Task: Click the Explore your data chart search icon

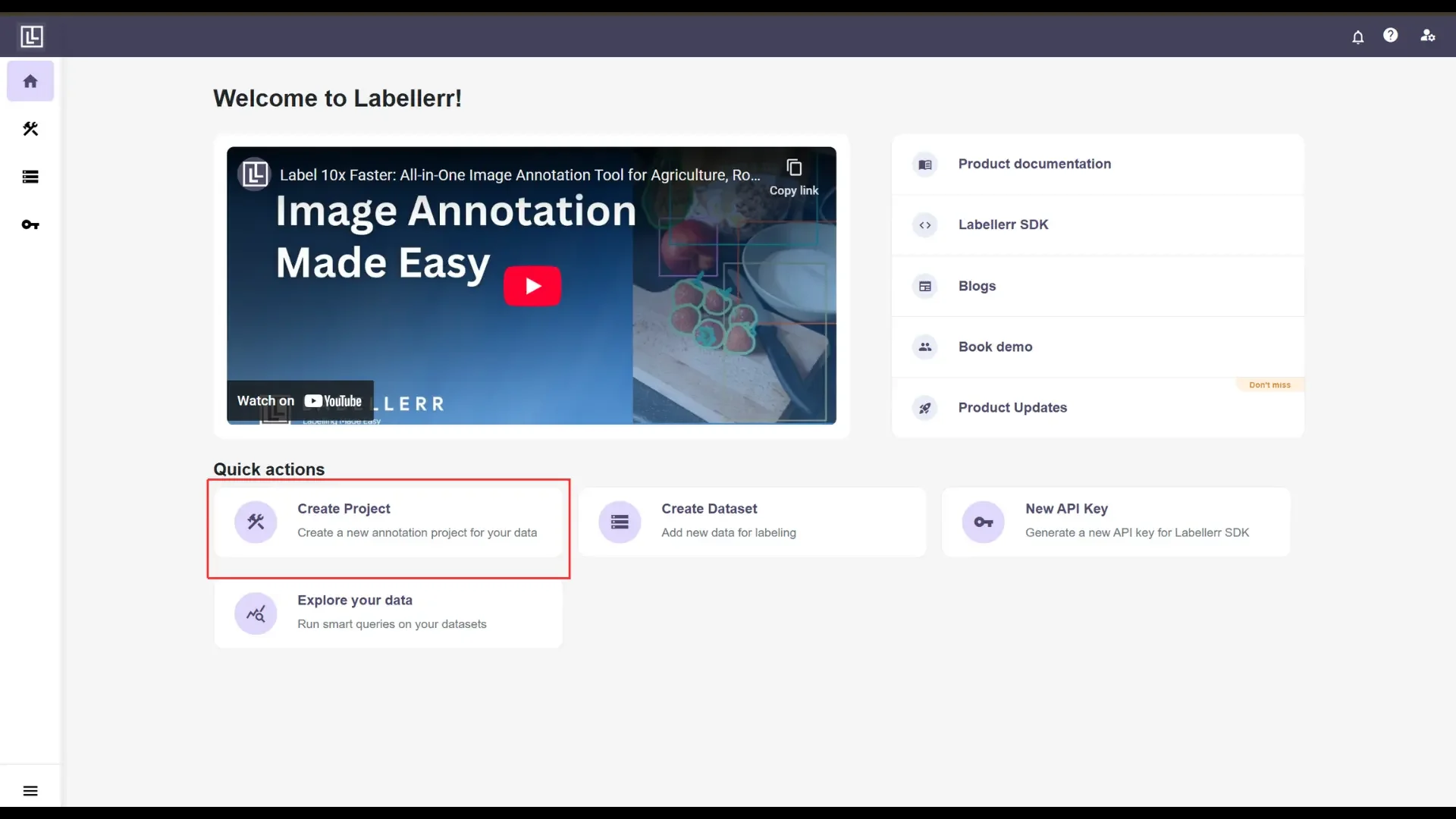Action: pyautogui.click(x=256, y=613)
